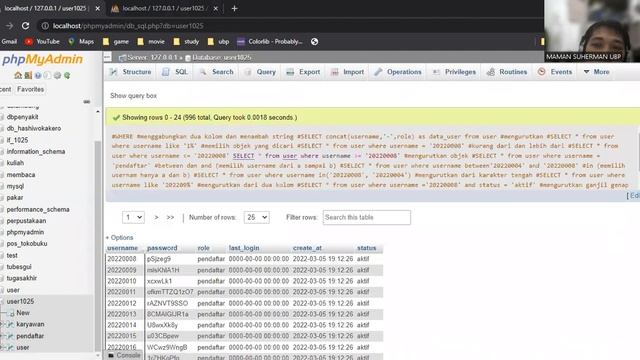
Task: Select the information_schema database
Action: click(x=36, y=151)
